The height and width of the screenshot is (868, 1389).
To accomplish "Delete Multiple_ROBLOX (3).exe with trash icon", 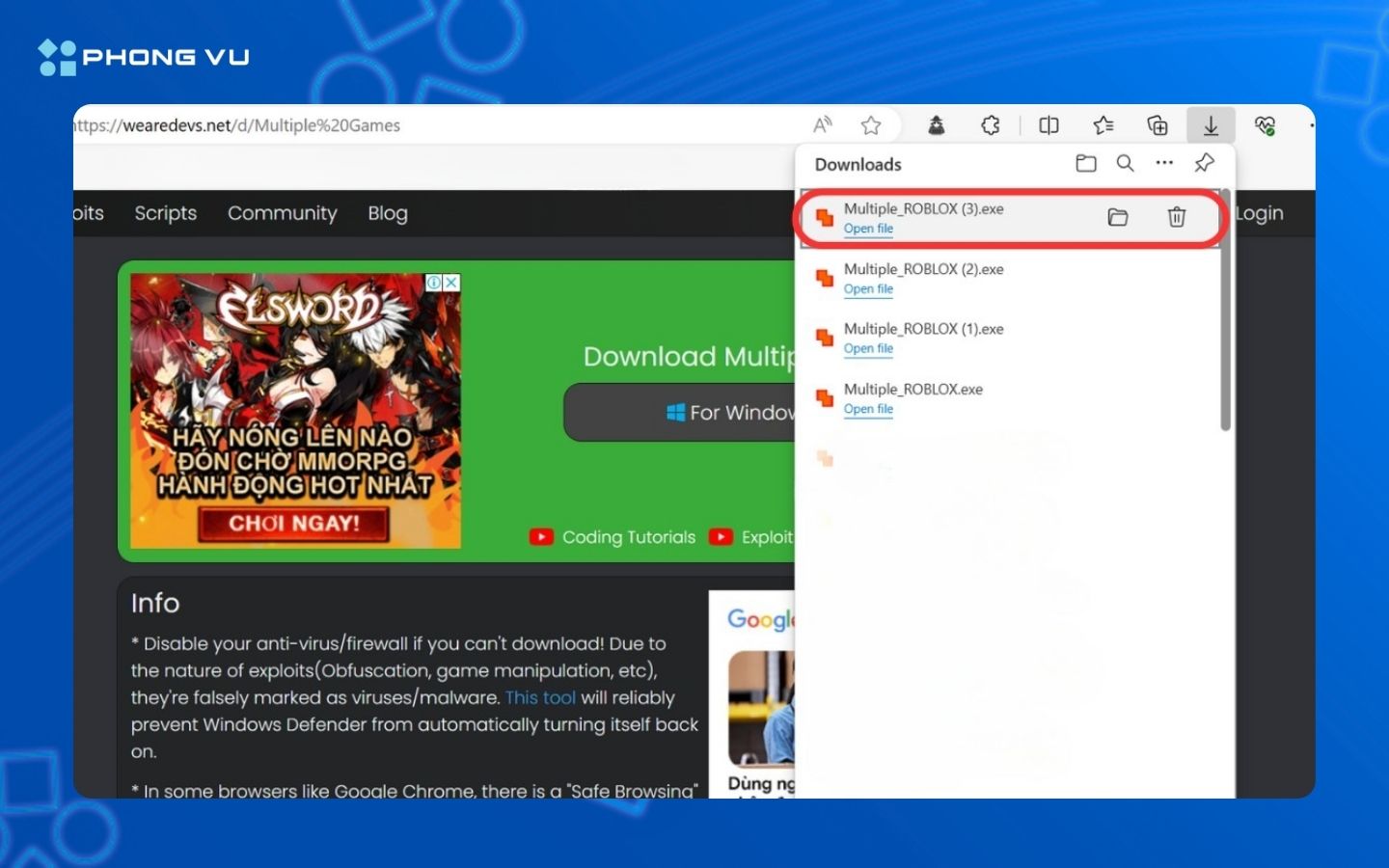I will pos(1177,217).
